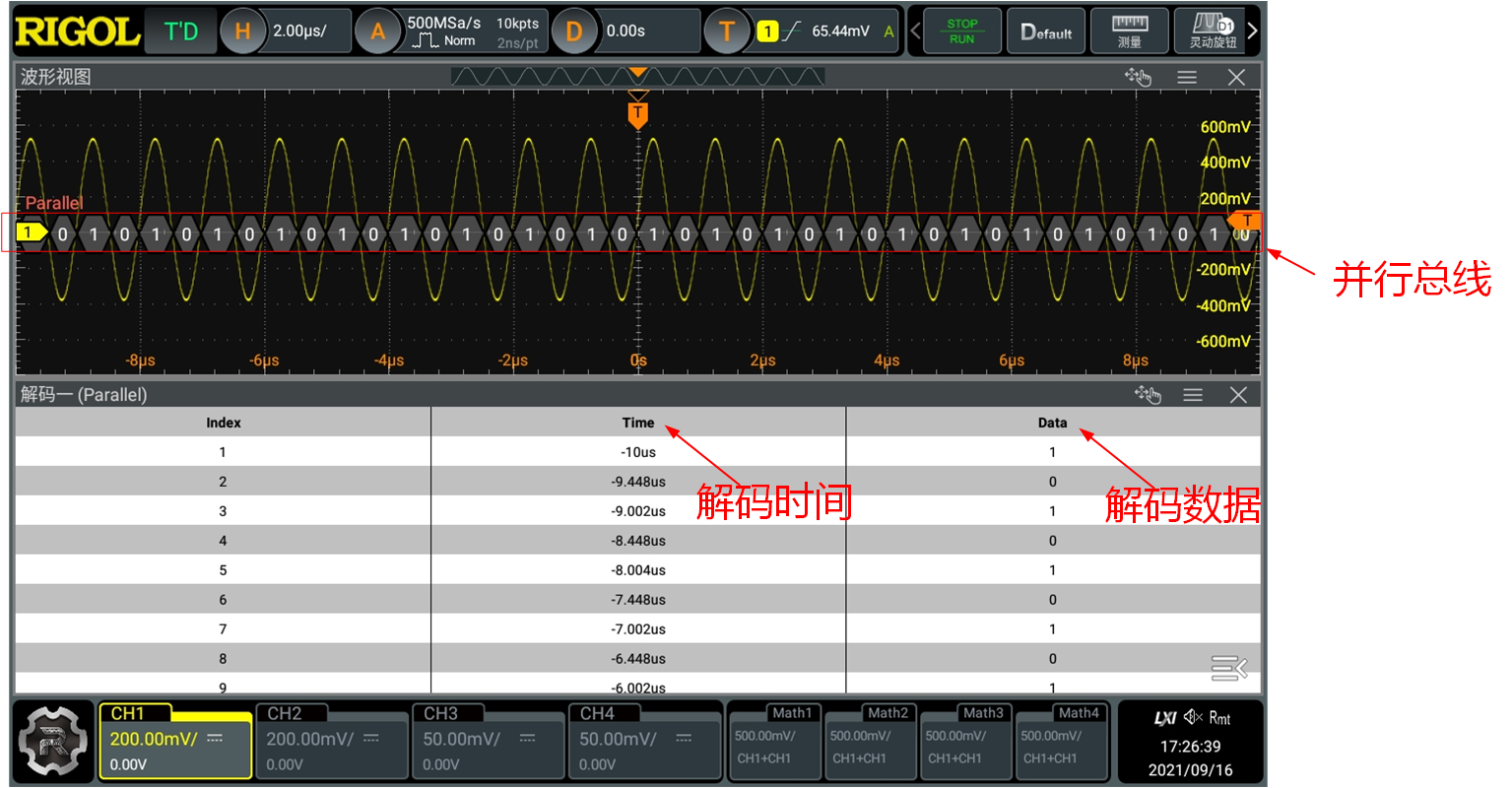1512x788 pixels.
Task: Select decode row with time -8.004us
Action: click(638, 570)
